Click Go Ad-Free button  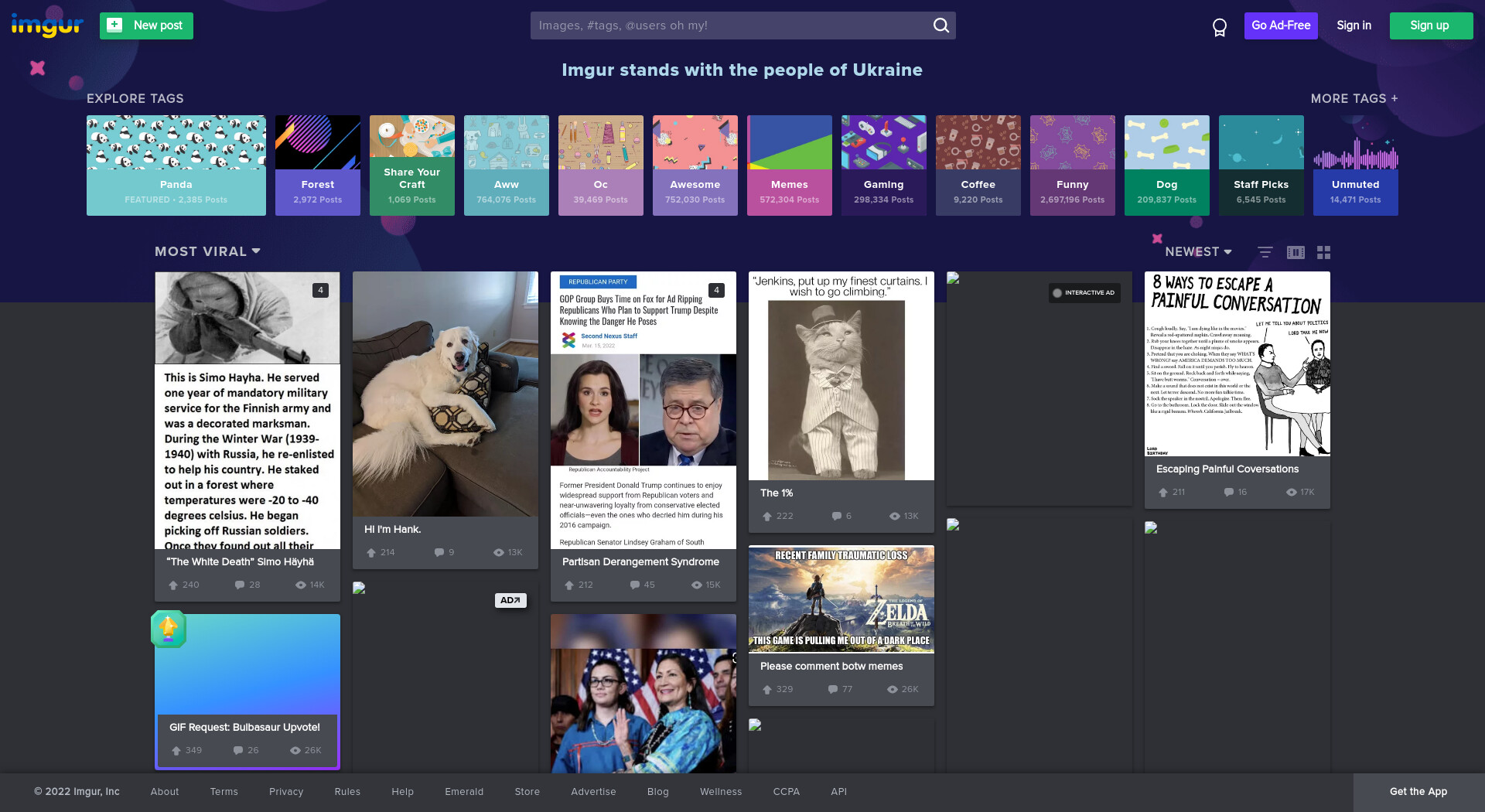1281,26
